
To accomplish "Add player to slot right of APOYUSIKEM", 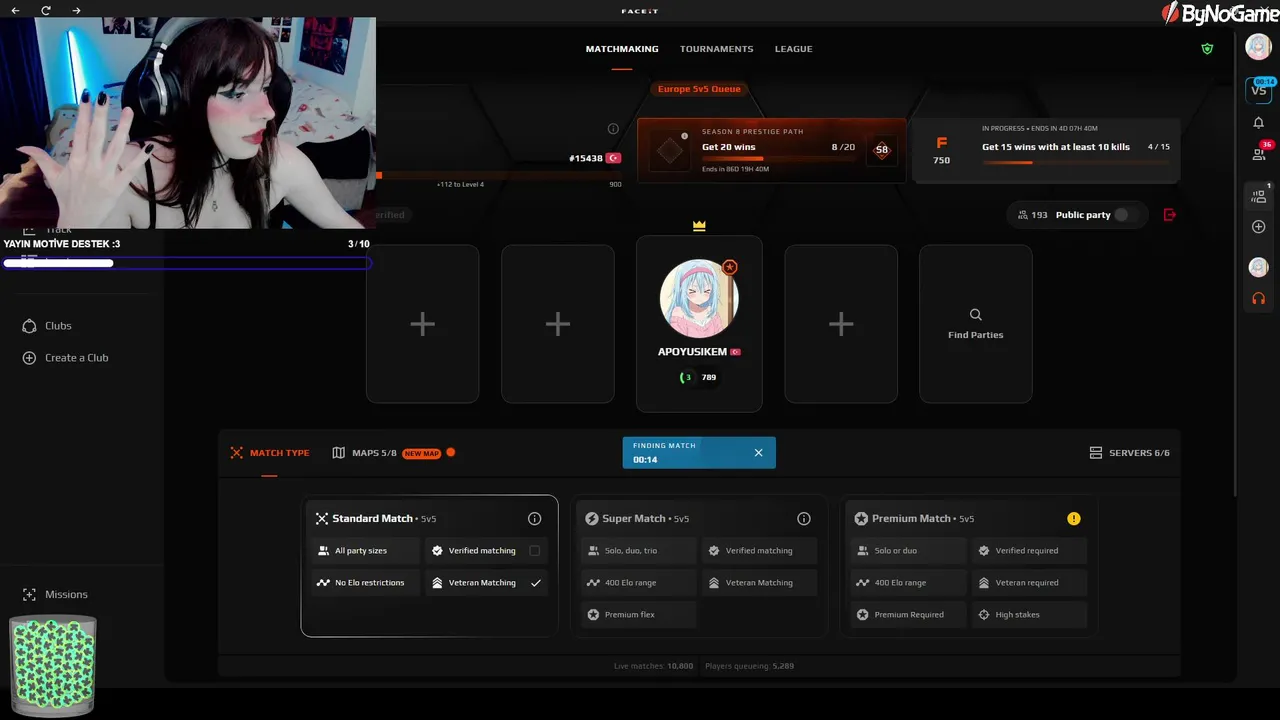I will click(x=841, y=324).
